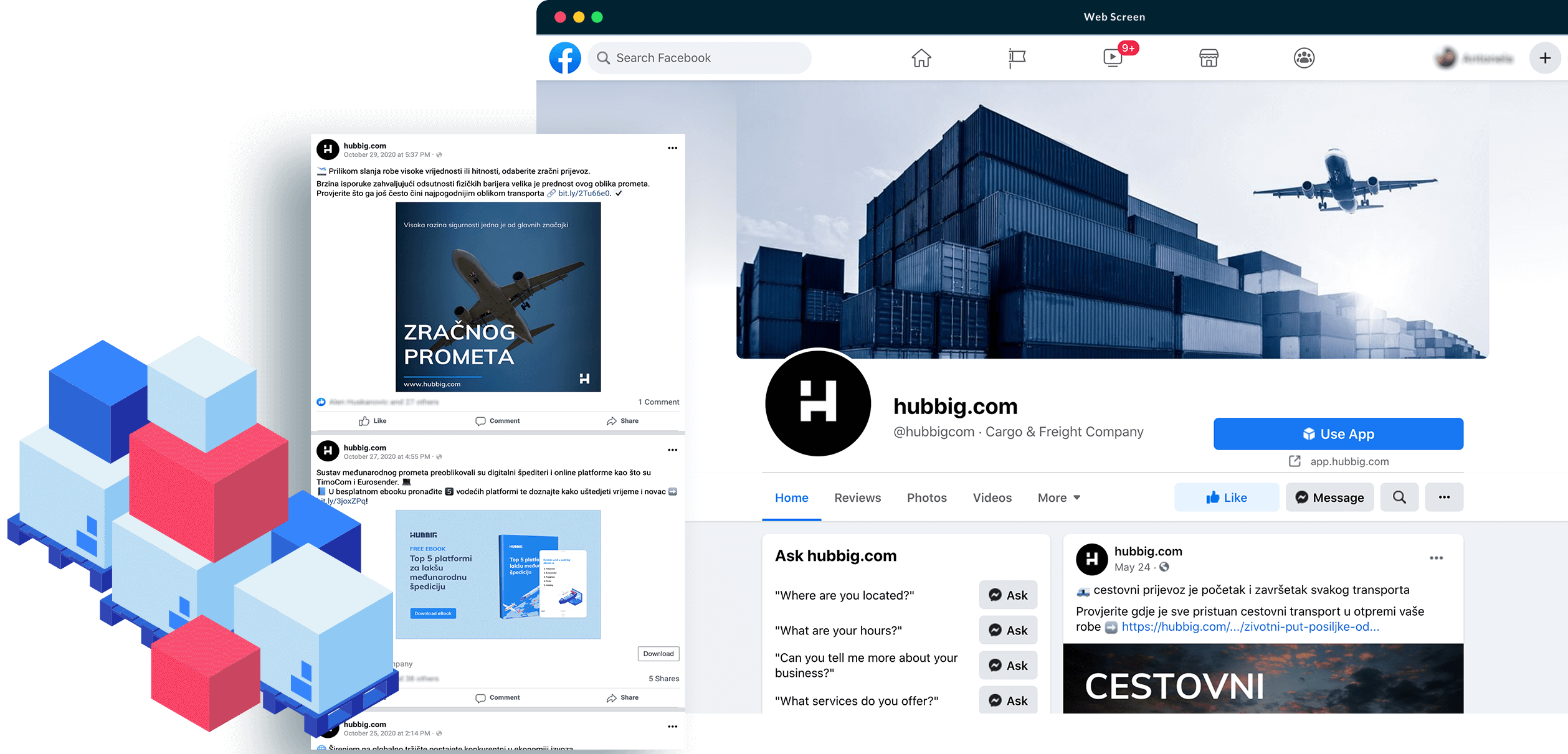The image size is (1568, 754).
Task: Click the CESTOVNI post image
Action: coord(1263,679)
